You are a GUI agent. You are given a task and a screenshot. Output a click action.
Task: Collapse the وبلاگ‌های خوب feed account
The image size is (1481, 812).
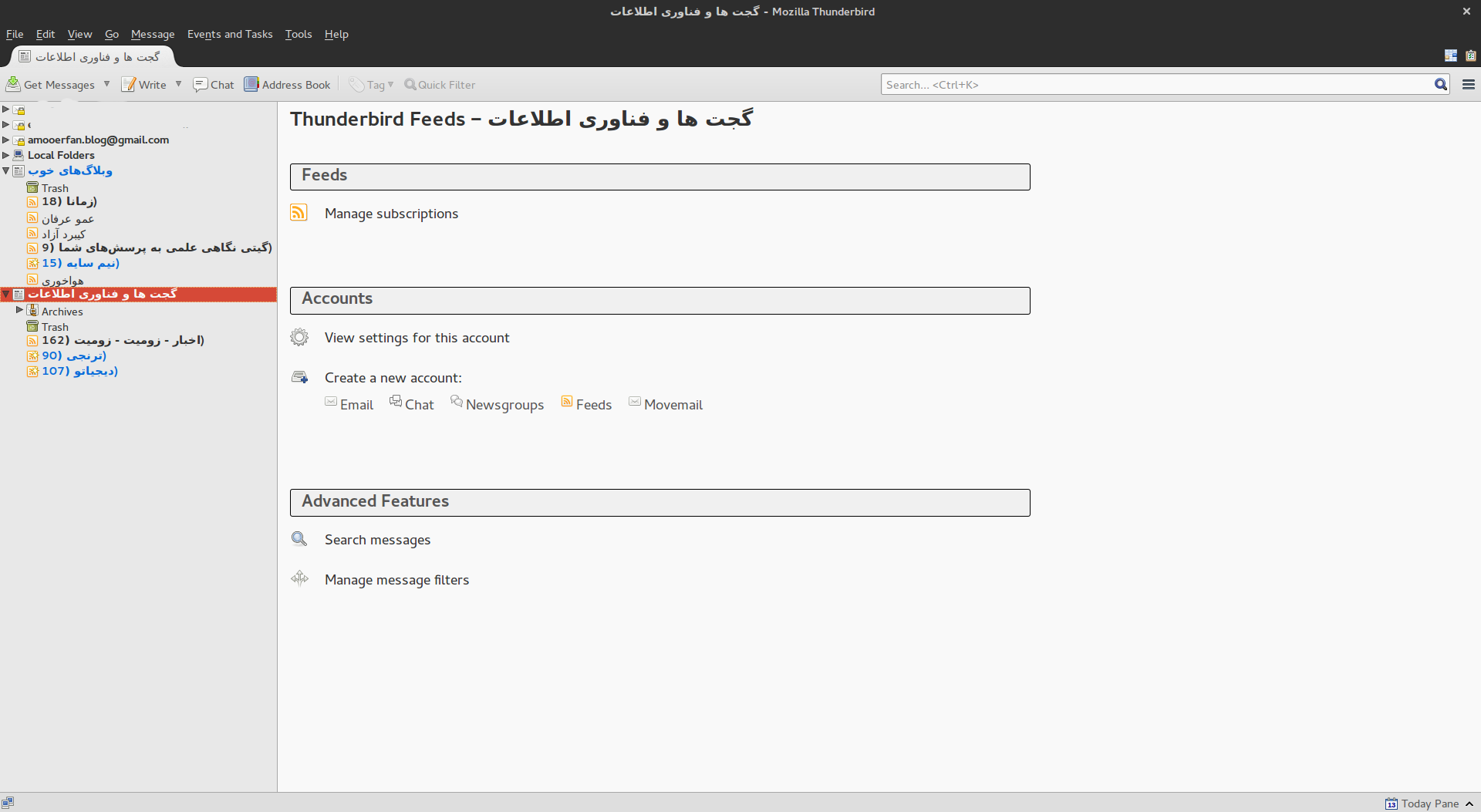coord(6,170)
